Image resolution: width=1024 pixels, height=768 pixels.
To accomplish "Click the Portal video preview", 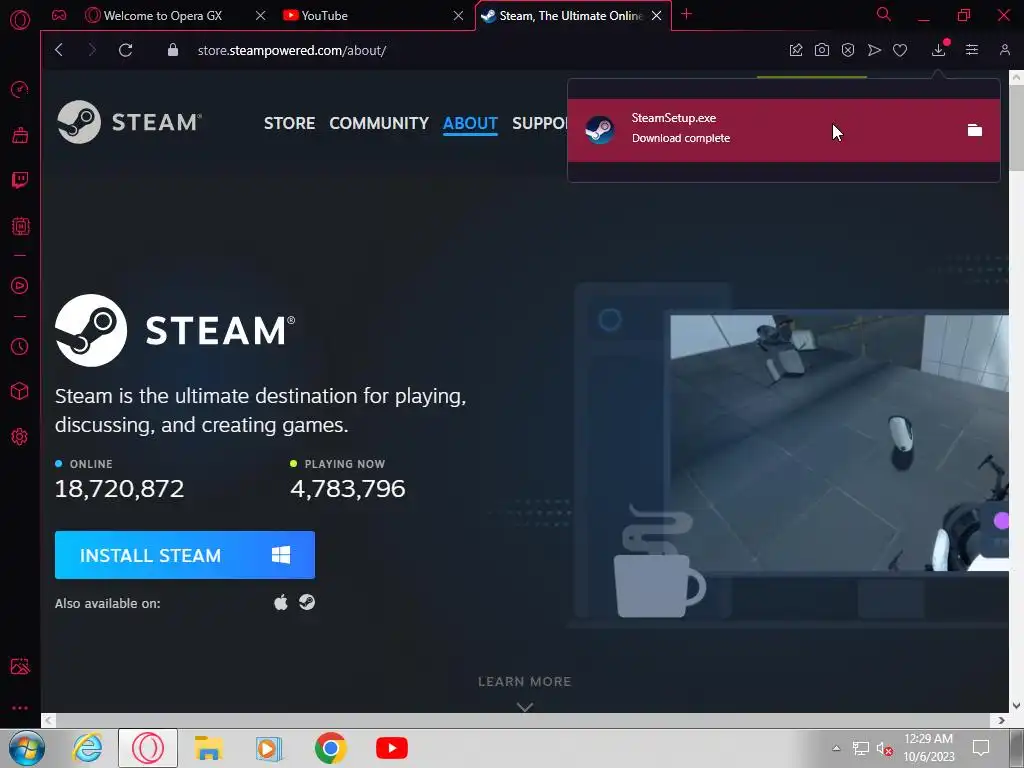I will [x=839, y=443].
